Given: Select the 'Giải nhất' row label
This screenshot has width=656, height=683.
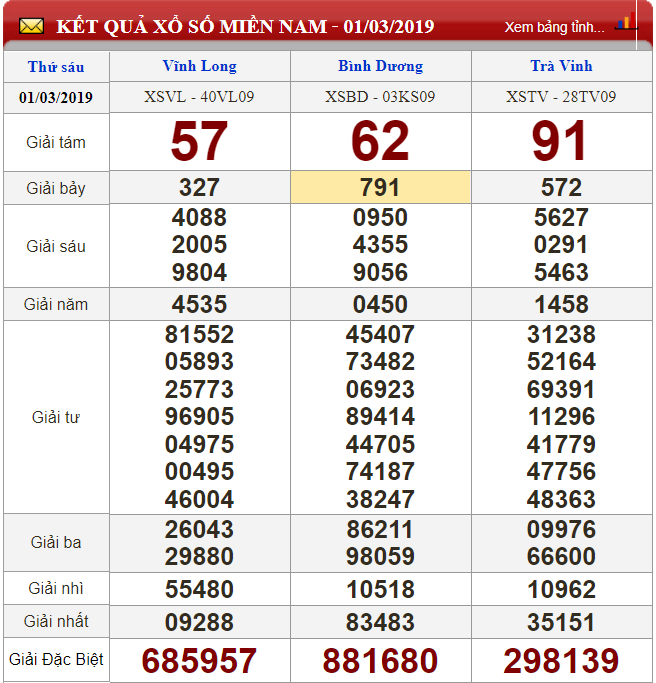Looking at the screenshot, I should coord(56,621).
